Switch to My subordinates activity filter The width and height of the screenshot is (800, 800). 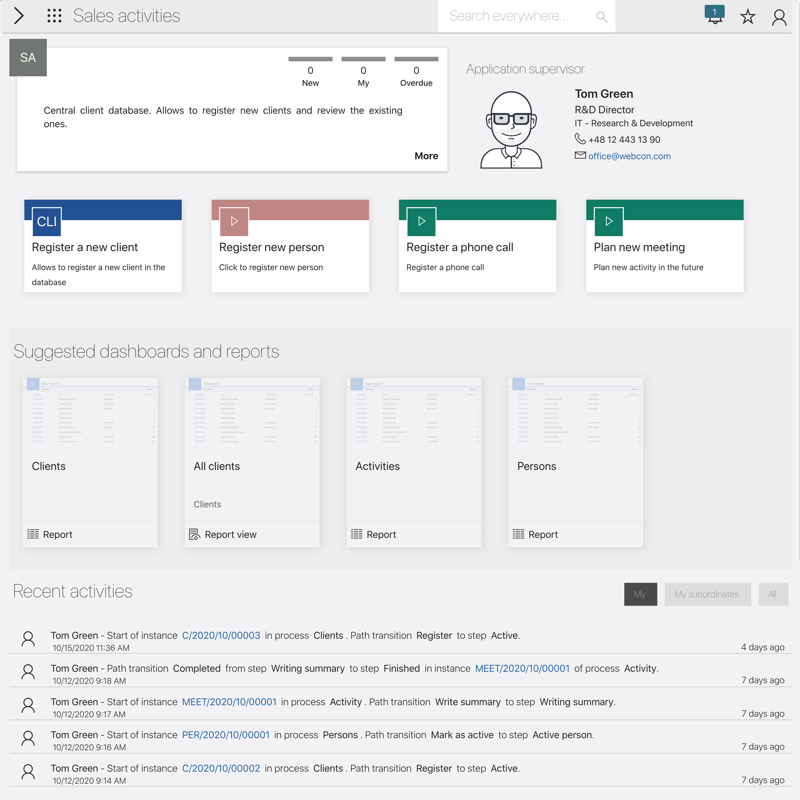706,594
